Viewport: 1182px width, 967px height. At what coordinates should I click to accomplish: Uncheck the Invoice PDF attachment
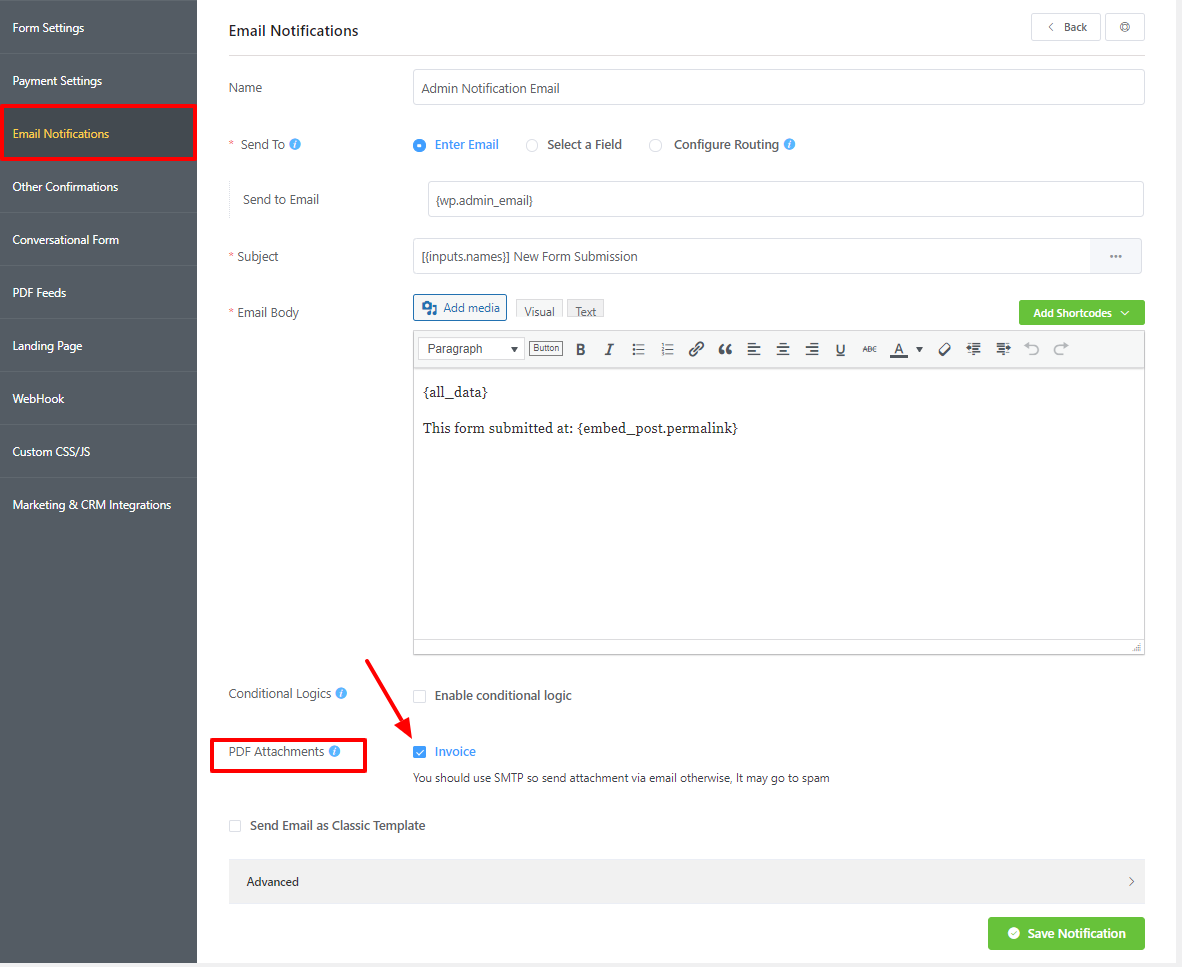pos(419,751)
